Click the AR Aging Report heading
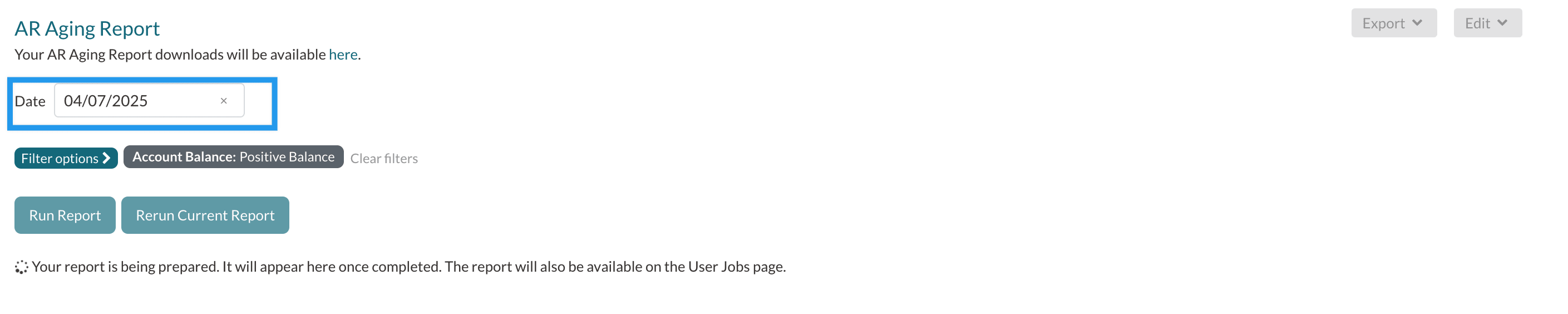 pyautogui.click(x=87, y=28)
